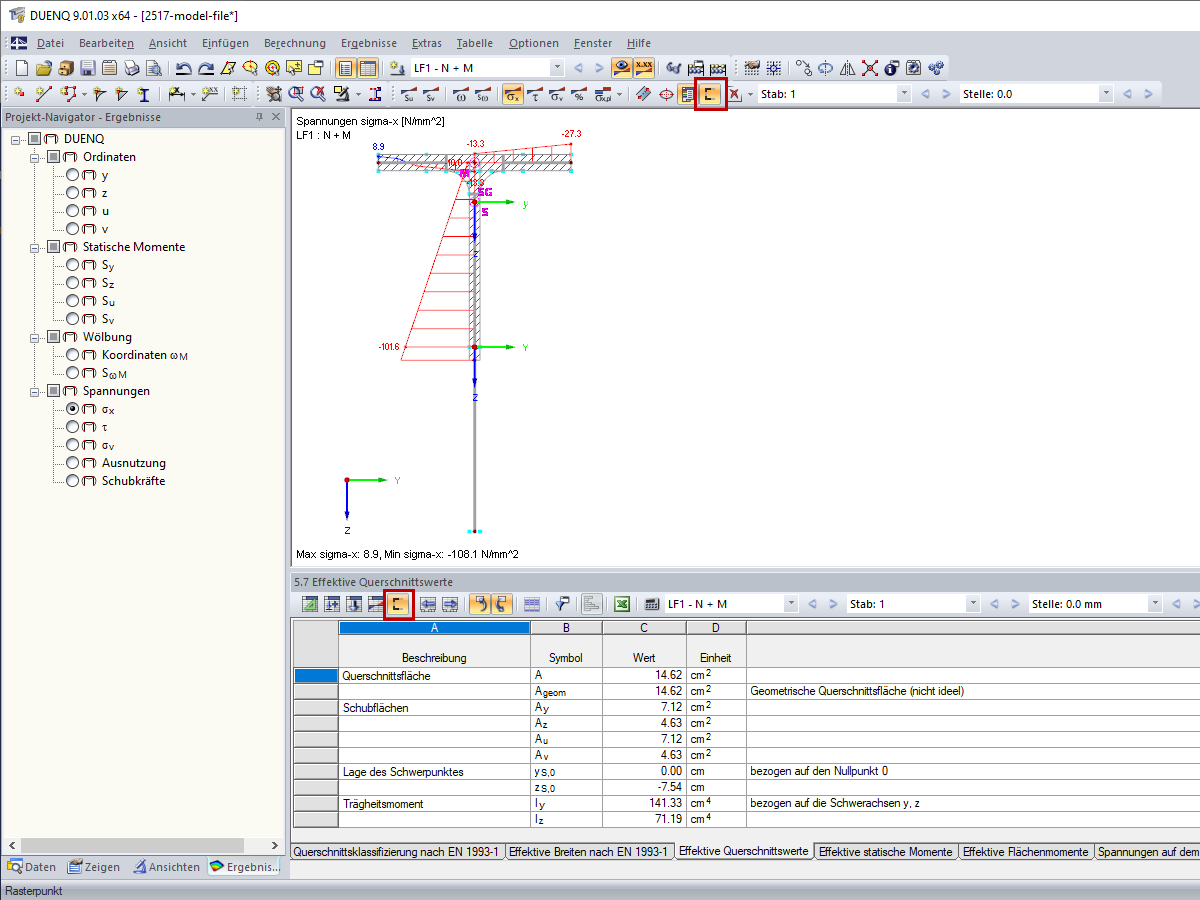Toggle effective cross-section icon in upper toolbar

(710, 94)
